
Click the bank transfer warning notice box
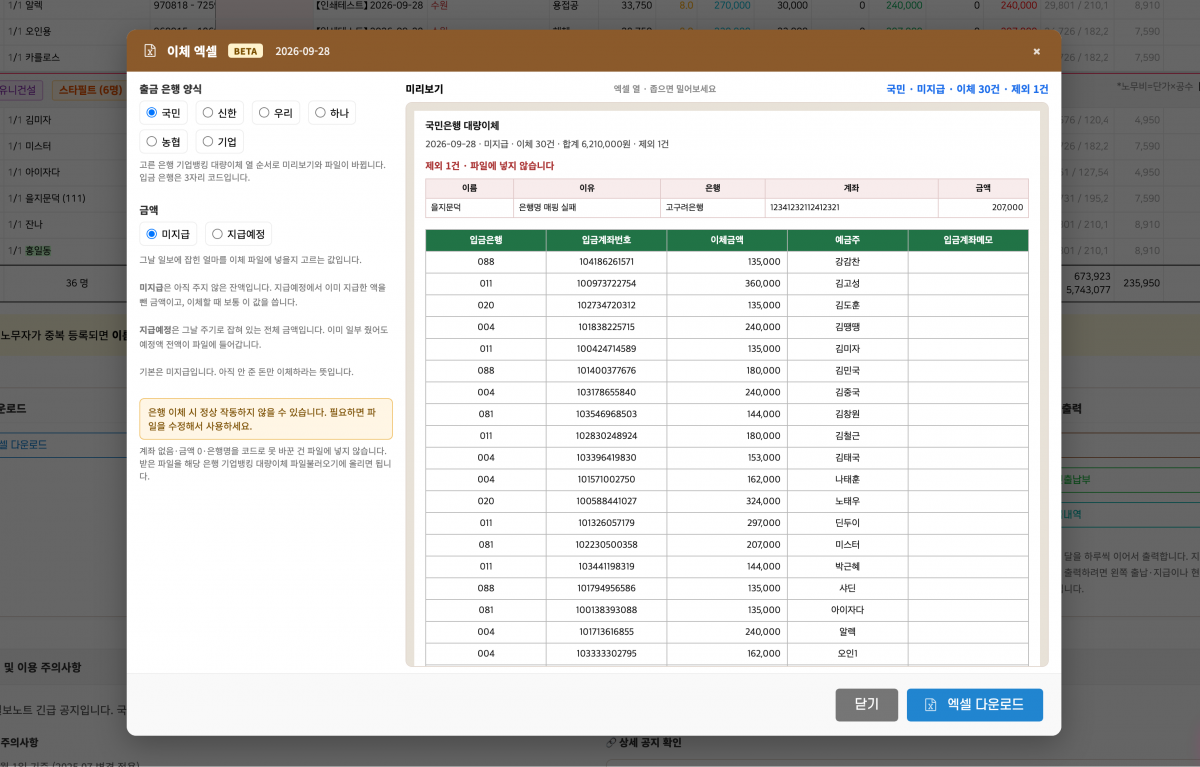pyautogui.click(x=266, y=419)
